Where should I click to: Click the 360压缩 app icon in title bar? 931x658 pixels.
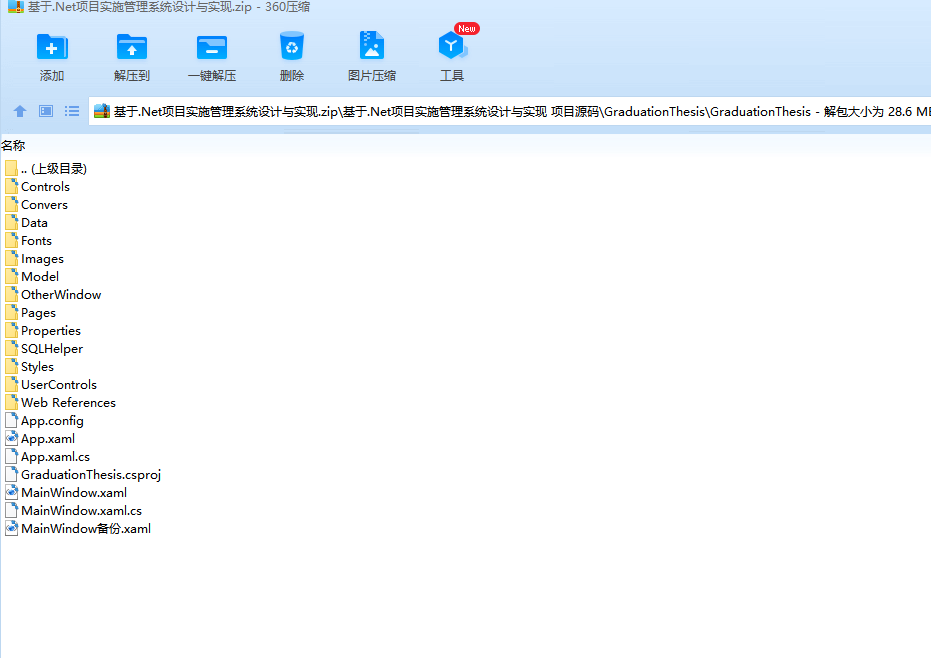tap(16, 7)
